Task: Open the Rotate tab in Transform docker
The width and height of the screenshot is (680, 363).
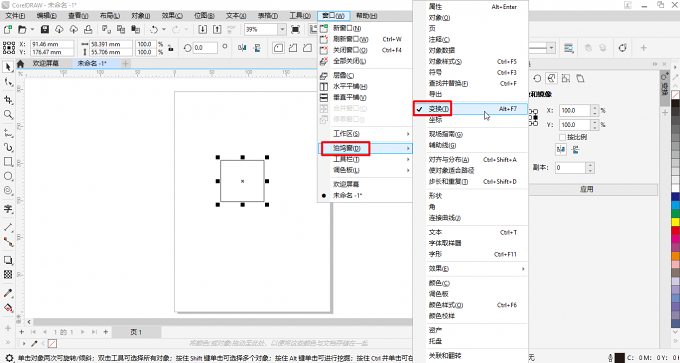Action: [537, 78]
